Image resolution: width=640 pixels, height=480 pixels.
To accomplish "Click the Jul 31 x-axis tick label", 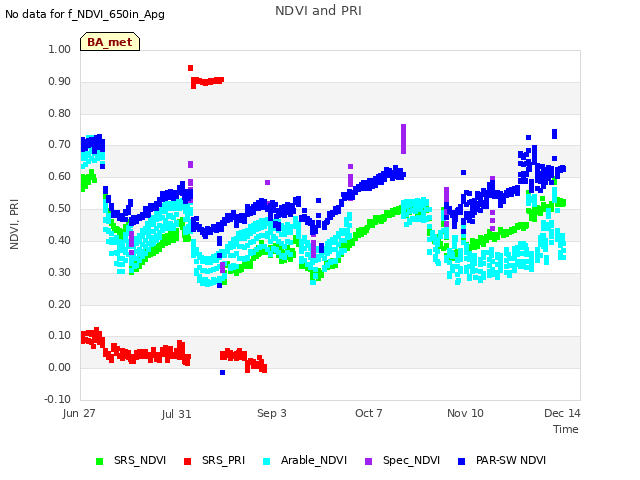I will [x=176, y=414].
